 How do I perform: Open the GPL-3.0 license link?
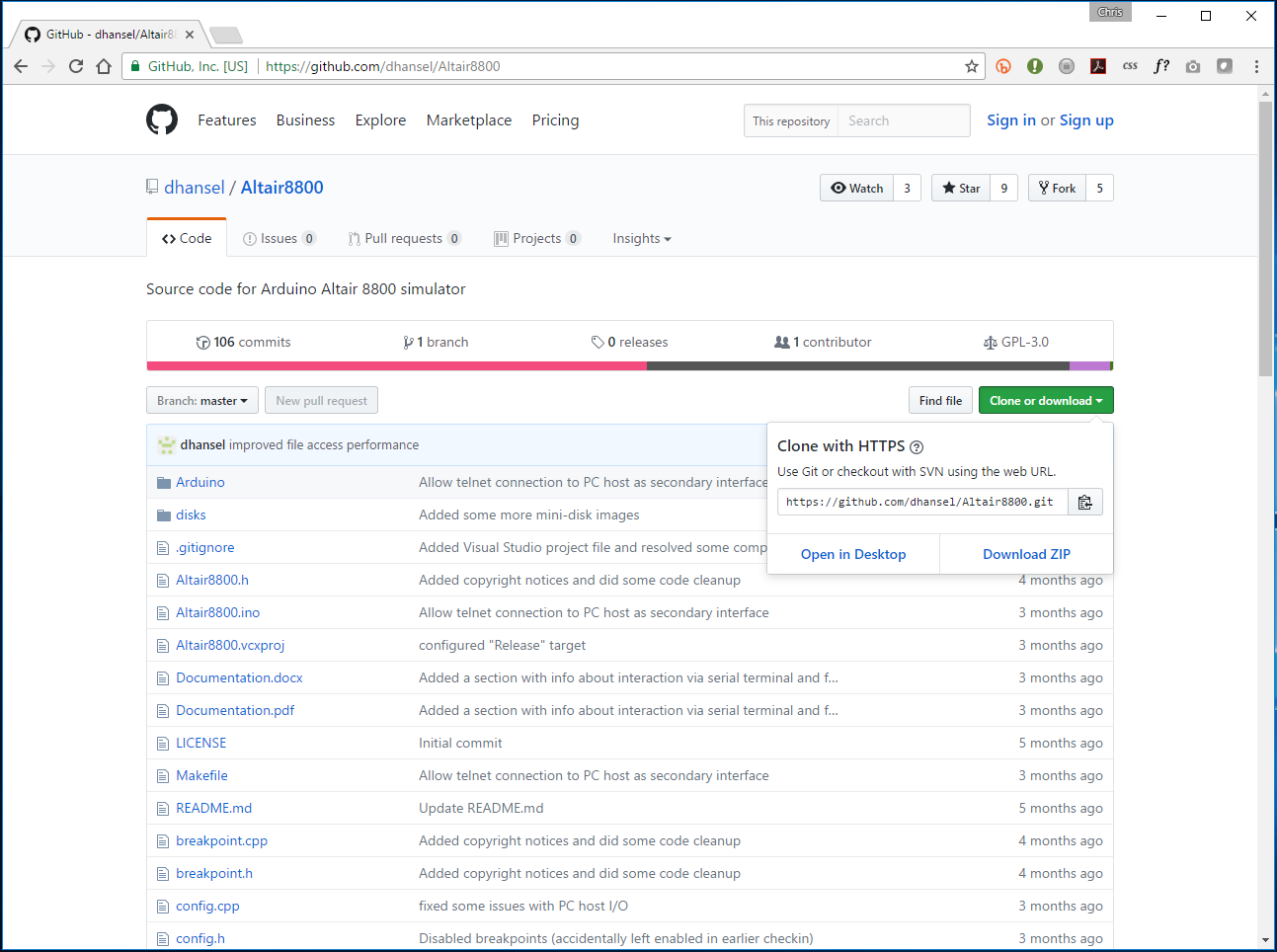pos(1016,342)
